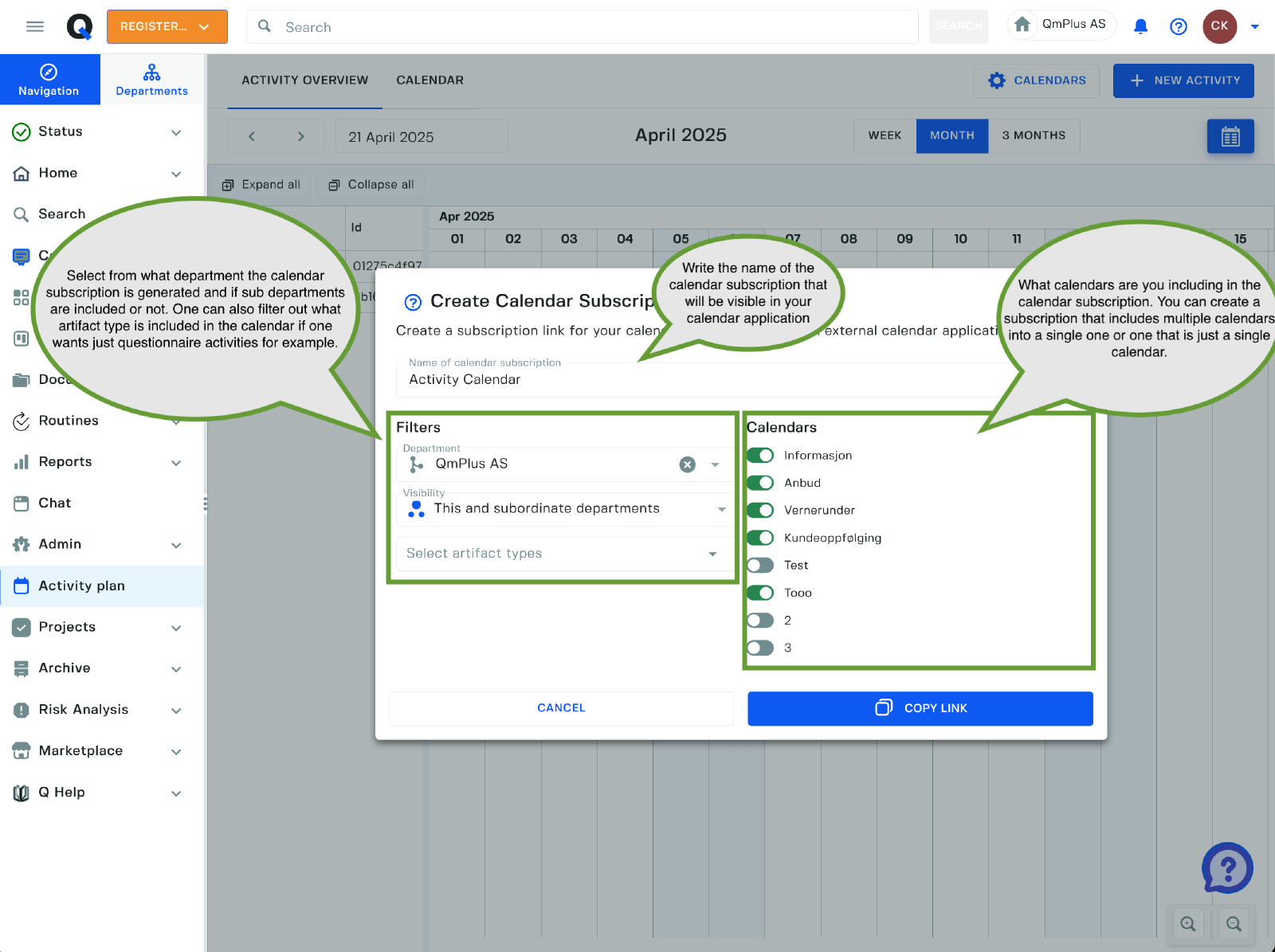
Task: Click the zoom out magnifier icon
Action: point(1234,924)
